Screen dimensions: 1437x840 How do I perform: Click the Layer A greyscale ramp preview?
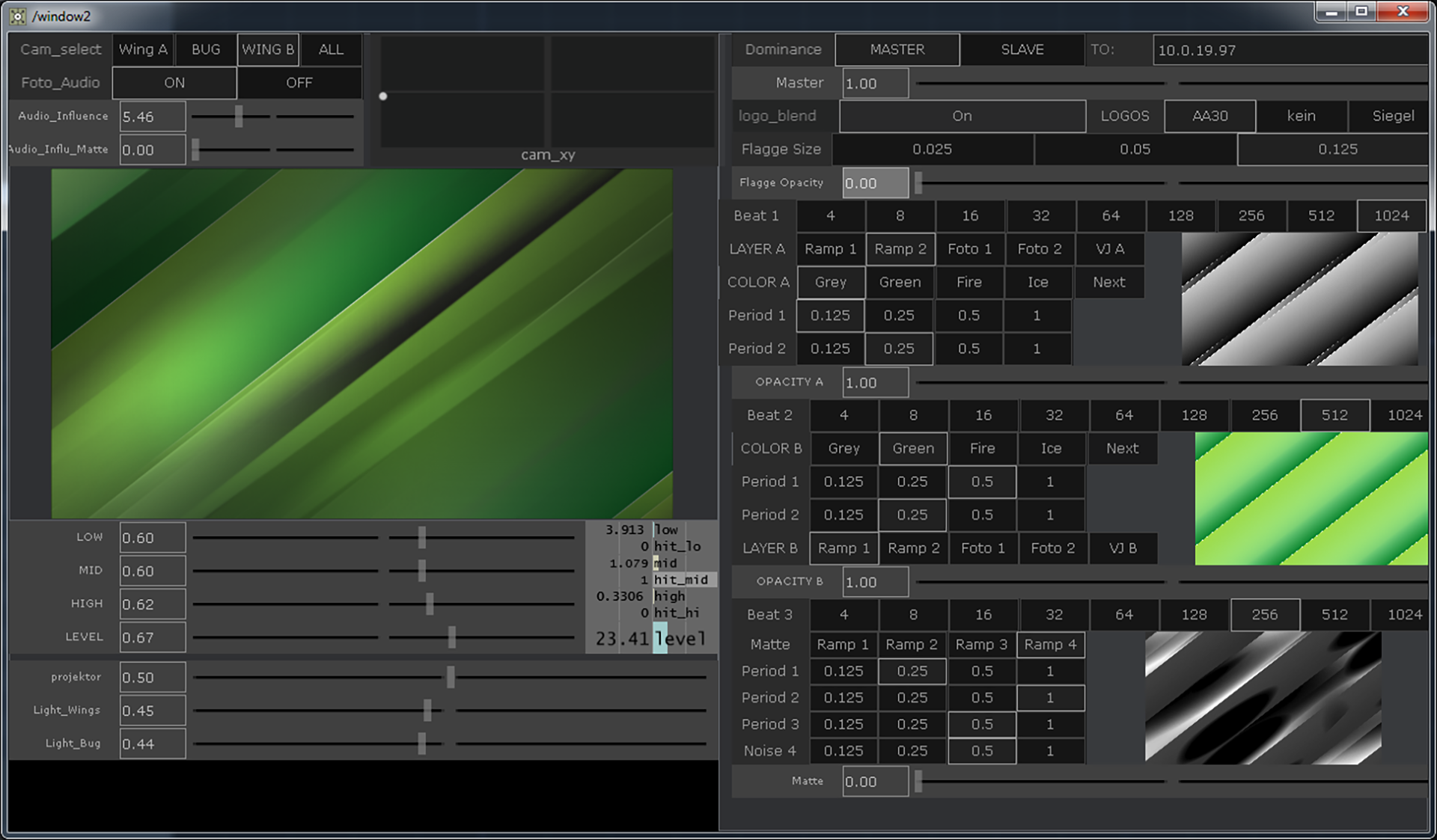1300,299
